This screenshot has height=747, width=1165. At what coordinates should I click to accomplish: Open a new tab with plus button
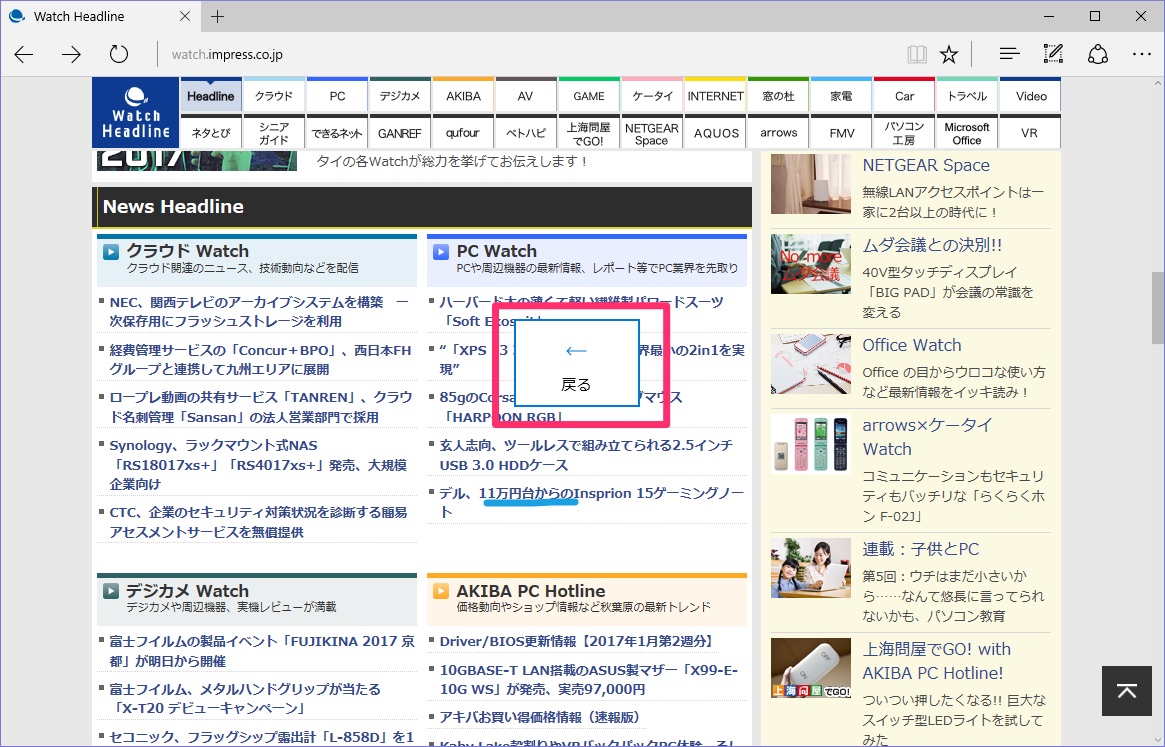coord(217,16)
